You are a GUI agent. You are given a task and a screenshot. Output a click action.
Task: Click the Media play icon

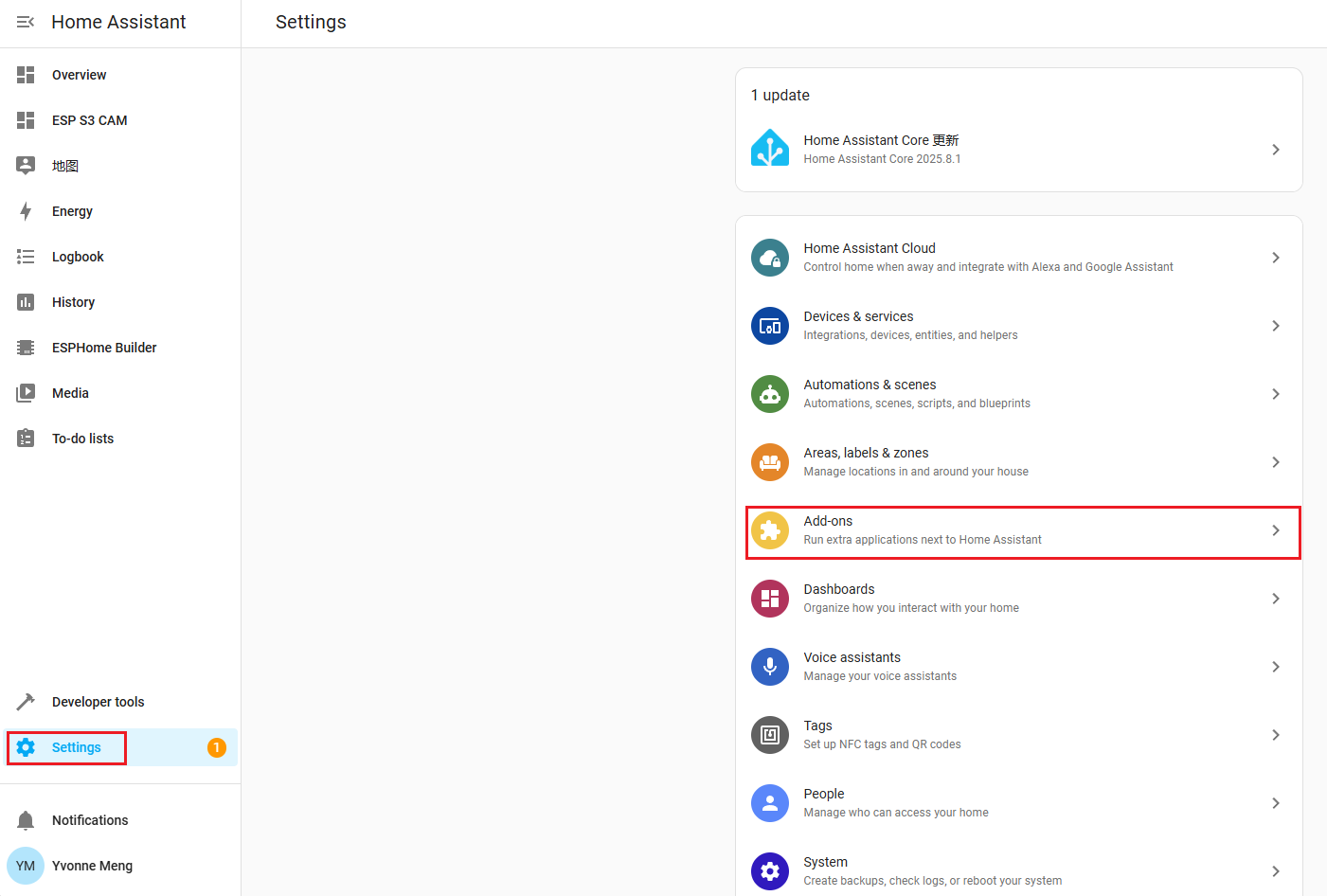[26, 393]
